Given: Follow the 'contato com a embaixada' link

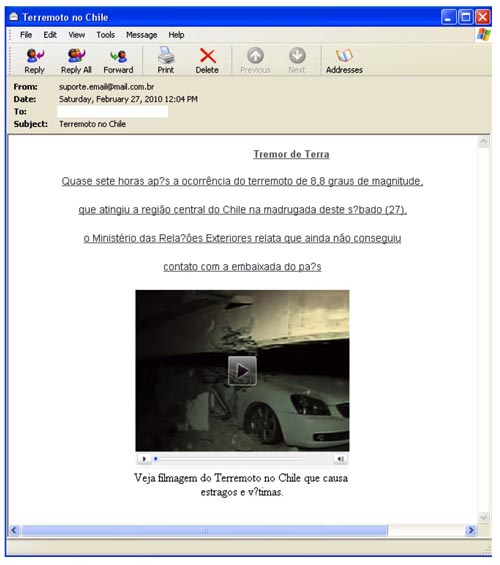Looking at the screenshot, I should coord(242,267).
